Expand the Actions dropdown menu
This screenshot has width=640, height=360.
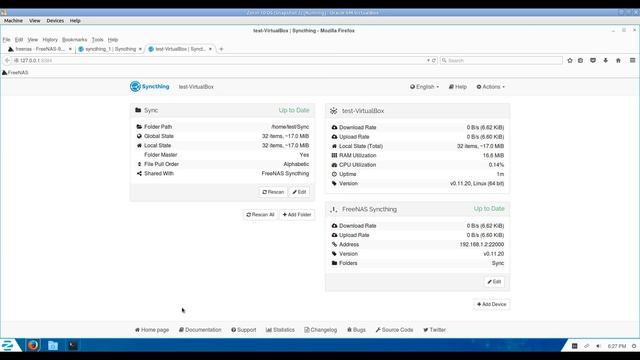tap(491, 87)
